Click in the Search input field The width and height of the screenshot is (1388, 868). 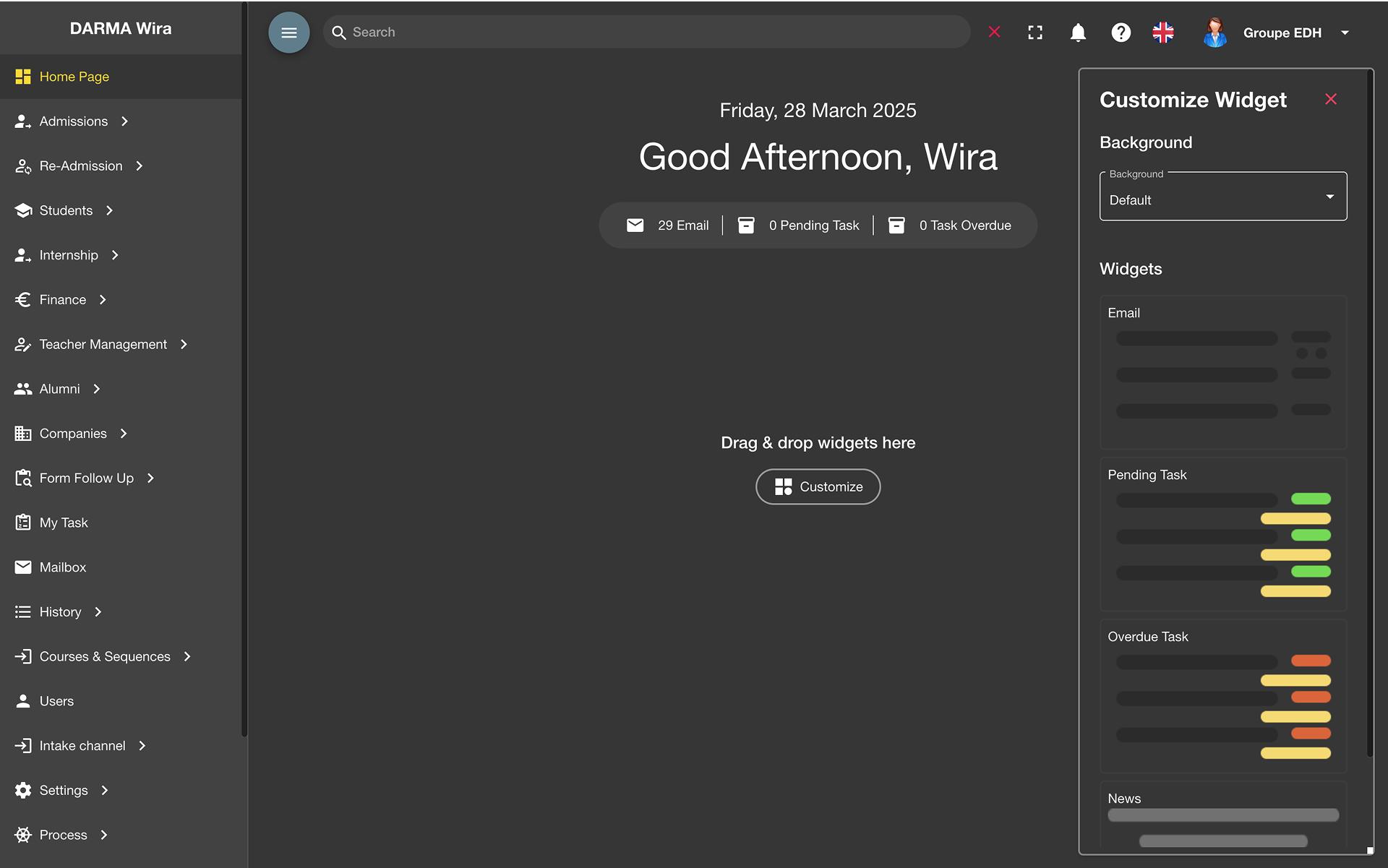point(651,33)
